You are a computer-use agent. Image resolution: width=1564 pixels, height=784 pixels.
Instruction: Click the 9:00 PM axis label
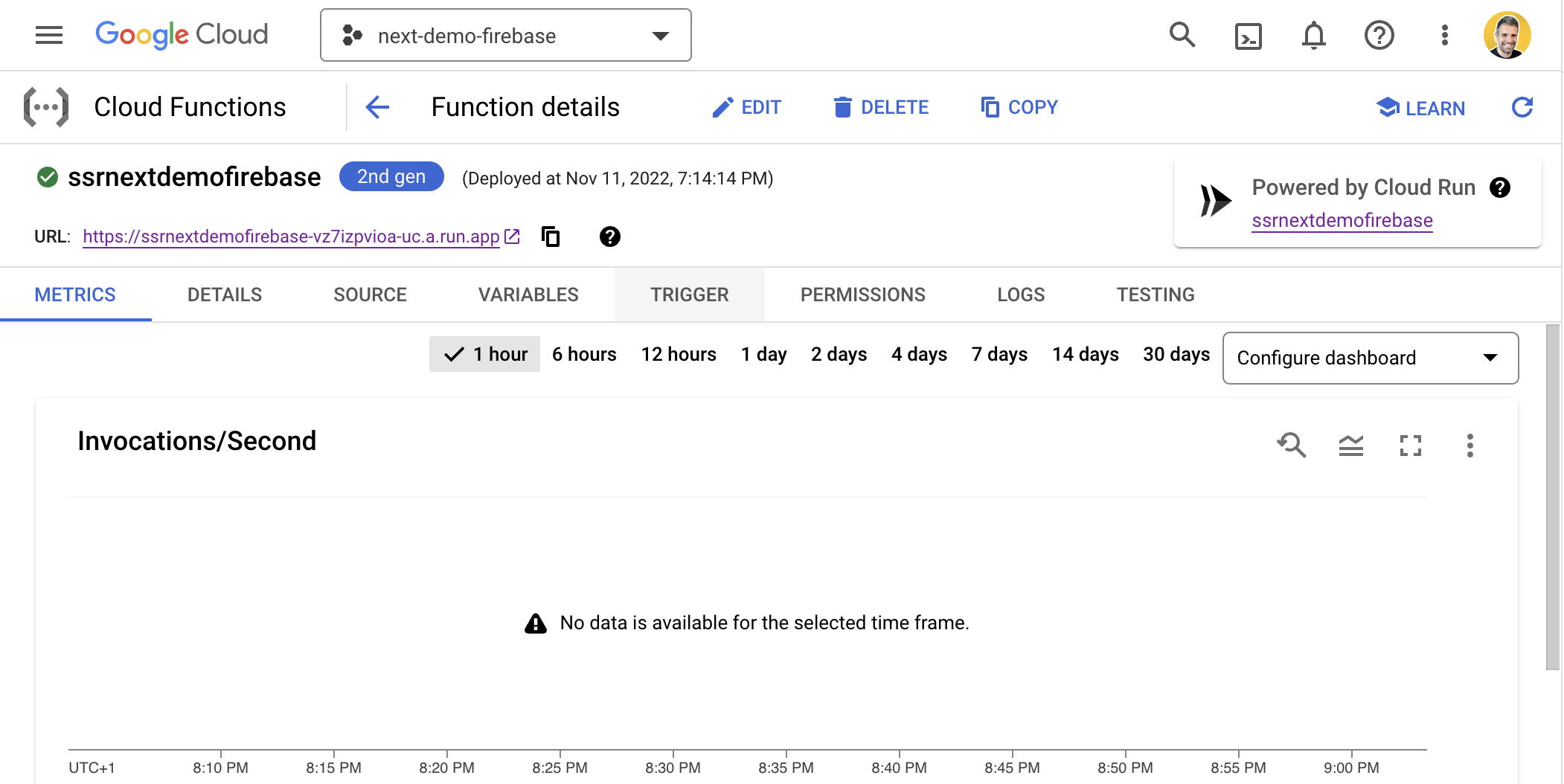pyautogui.click(x=1351, y=768)
